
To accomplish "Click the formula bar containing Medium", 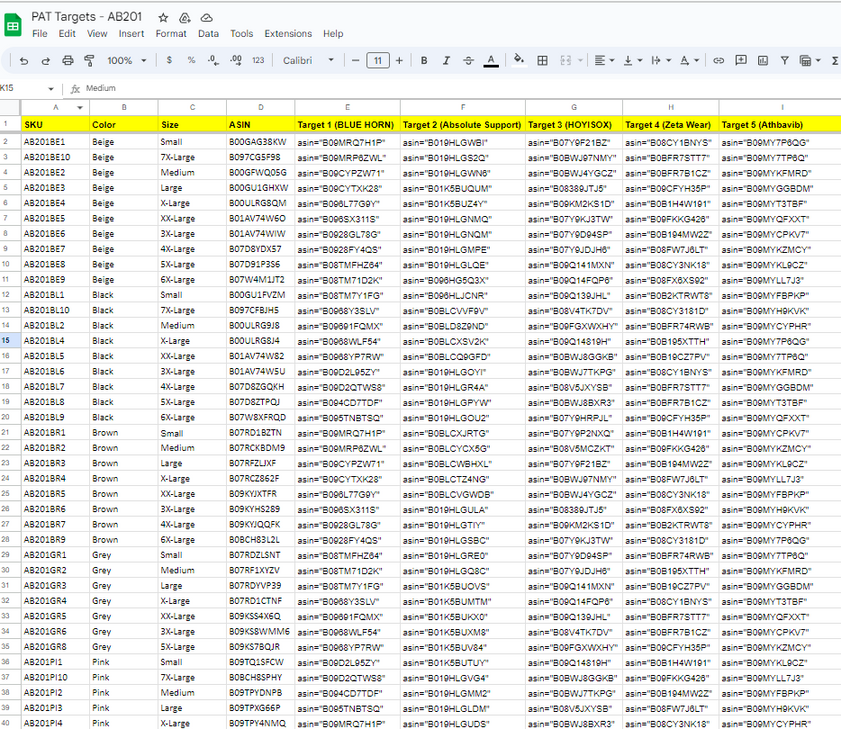I will pyautogui.click(x=461, y=89).
